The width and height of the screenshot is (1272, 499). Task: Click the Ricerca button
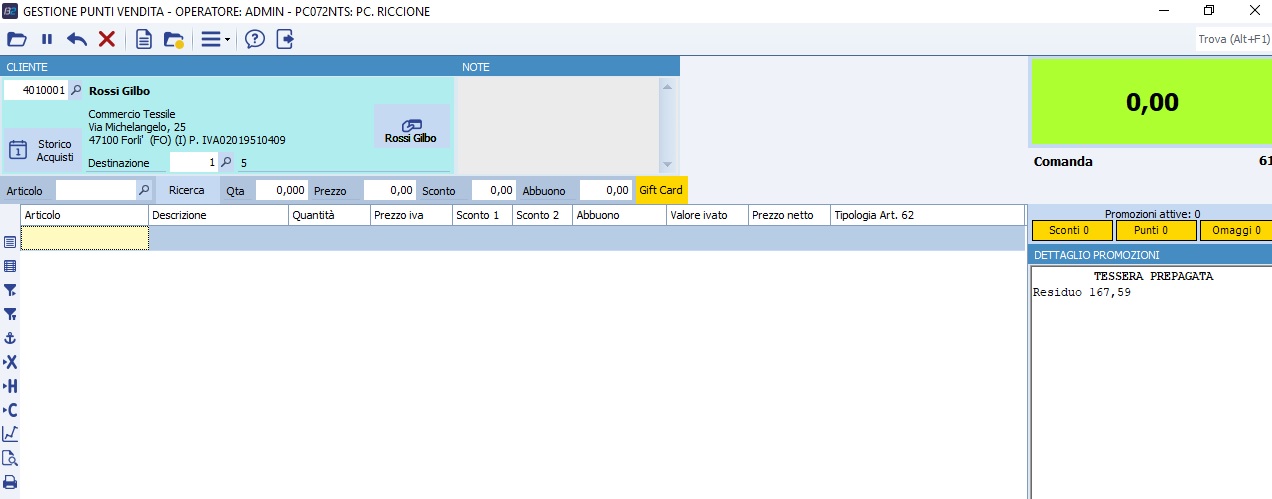tap(187, 189)
